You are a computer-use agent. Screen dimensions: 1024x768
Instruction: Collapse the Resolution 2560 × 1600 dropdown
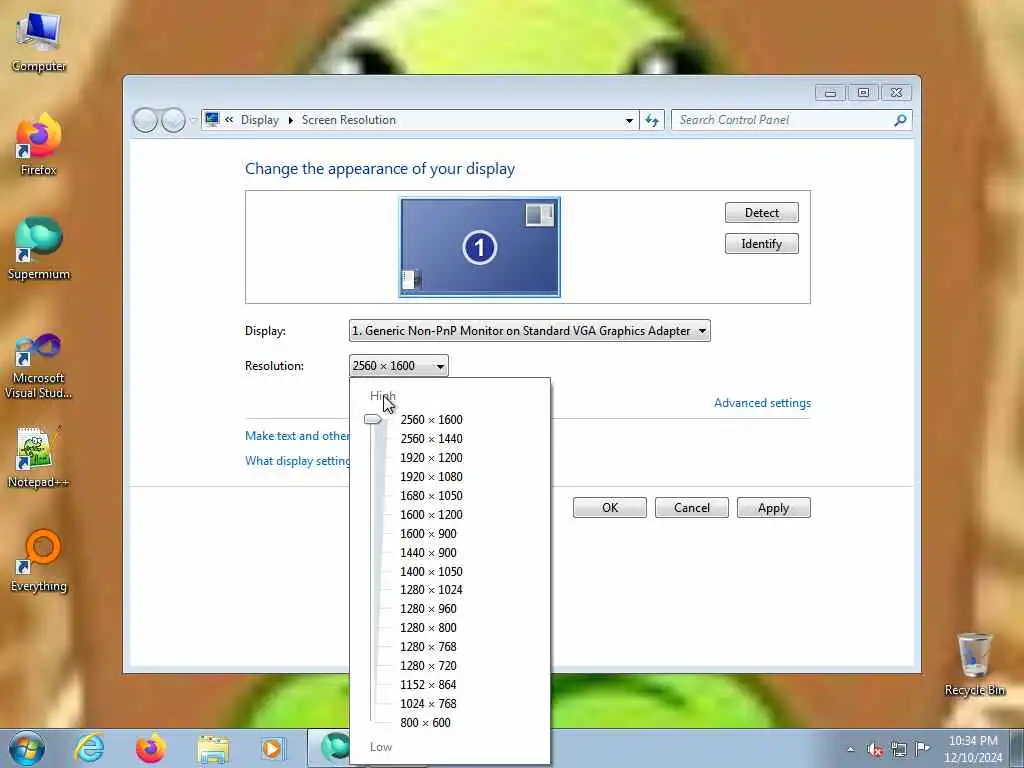click(x=399, y=366)
